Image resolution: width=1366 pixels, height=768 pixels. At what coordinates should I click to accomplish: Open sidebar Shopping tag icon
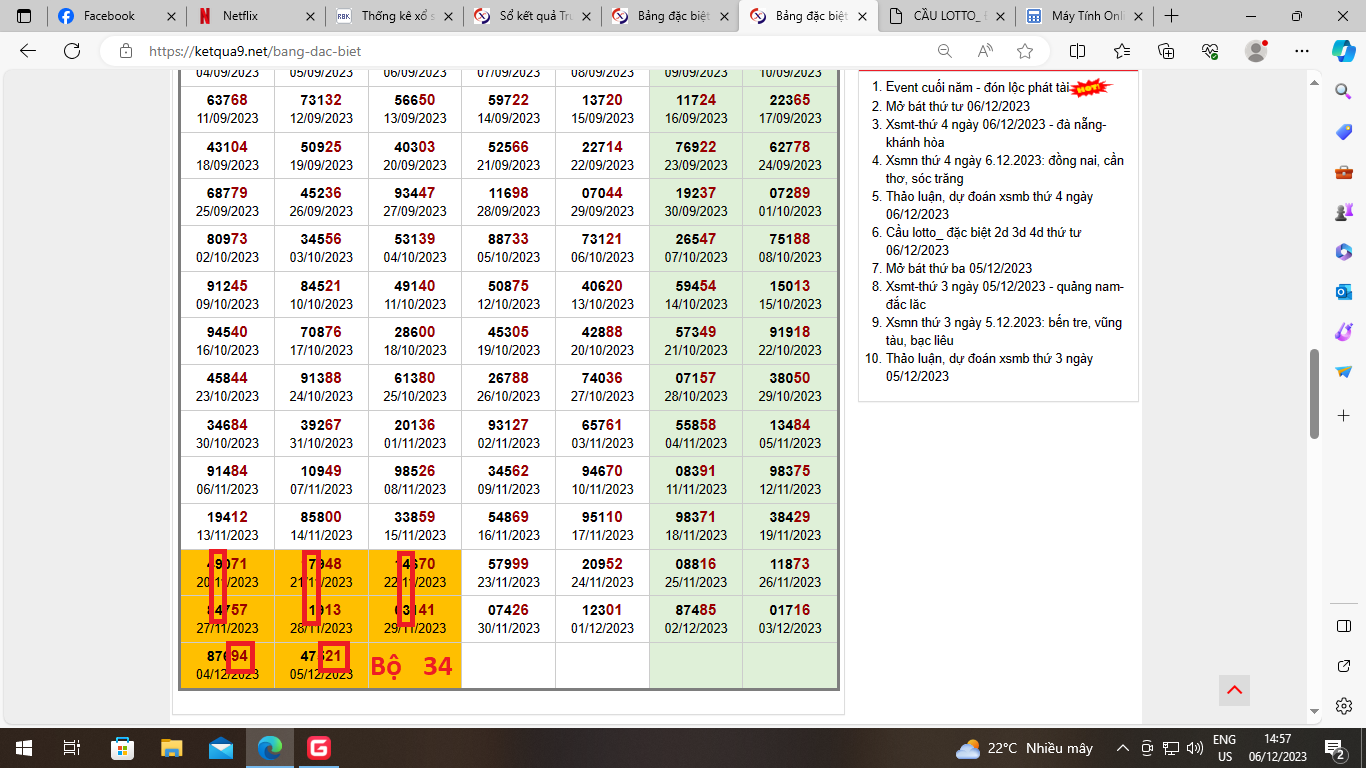(x=1343, y=132)
